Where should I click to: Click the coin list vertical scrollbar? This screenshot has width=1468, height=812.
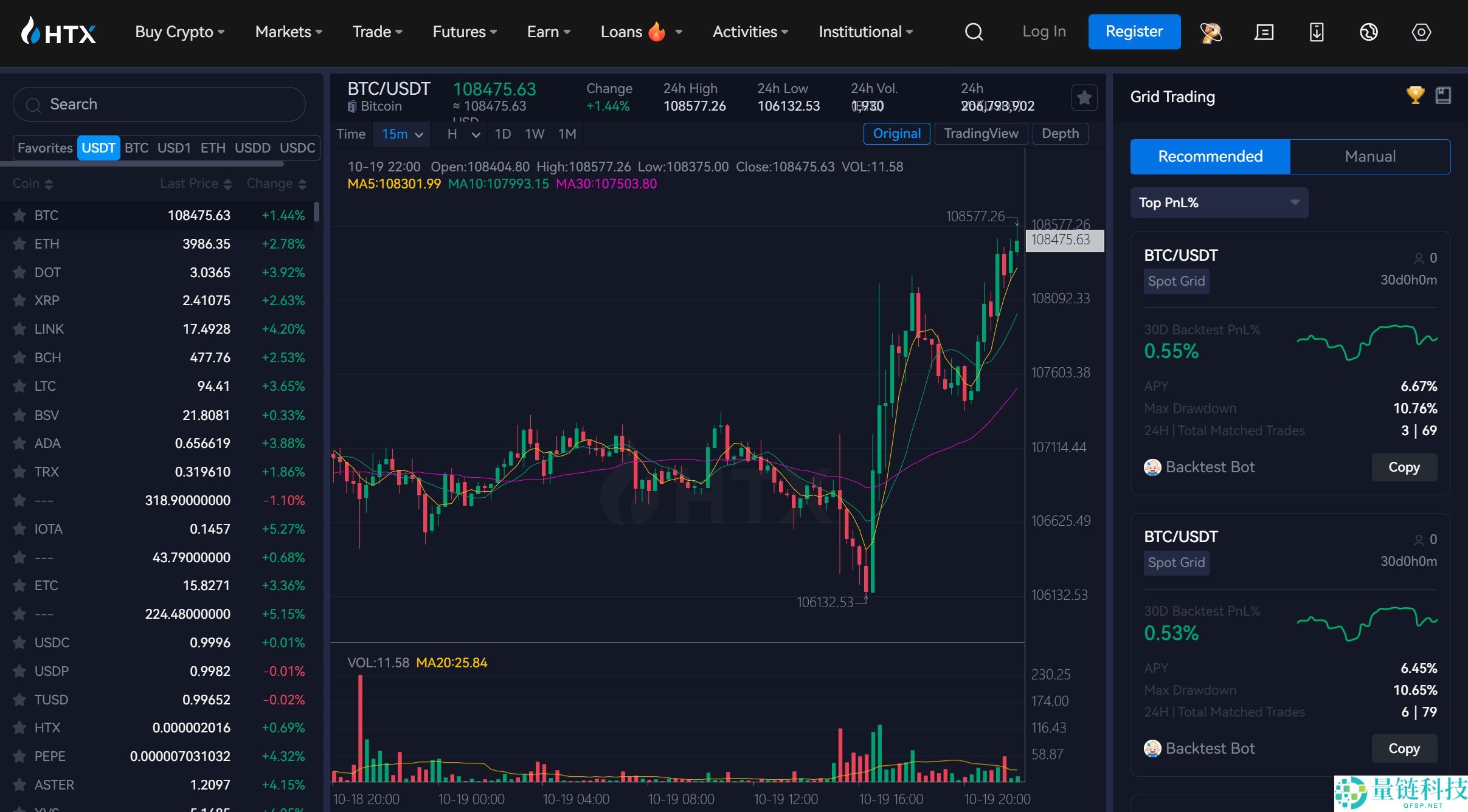(x=316, y=213)
